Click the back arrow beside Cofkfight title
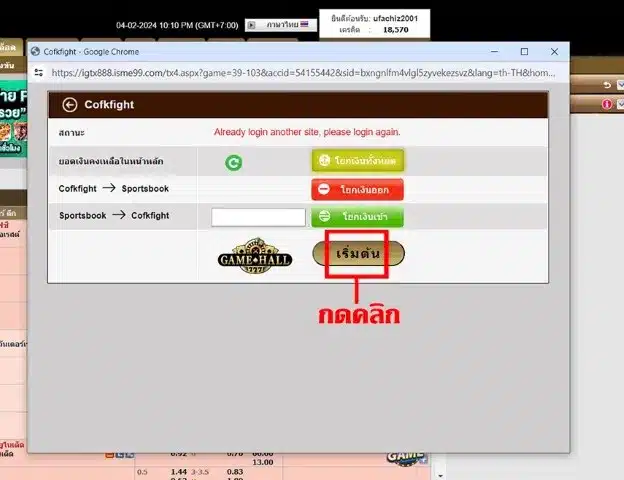The width and height of the screenshot is (624, 480). click(70, 105)
